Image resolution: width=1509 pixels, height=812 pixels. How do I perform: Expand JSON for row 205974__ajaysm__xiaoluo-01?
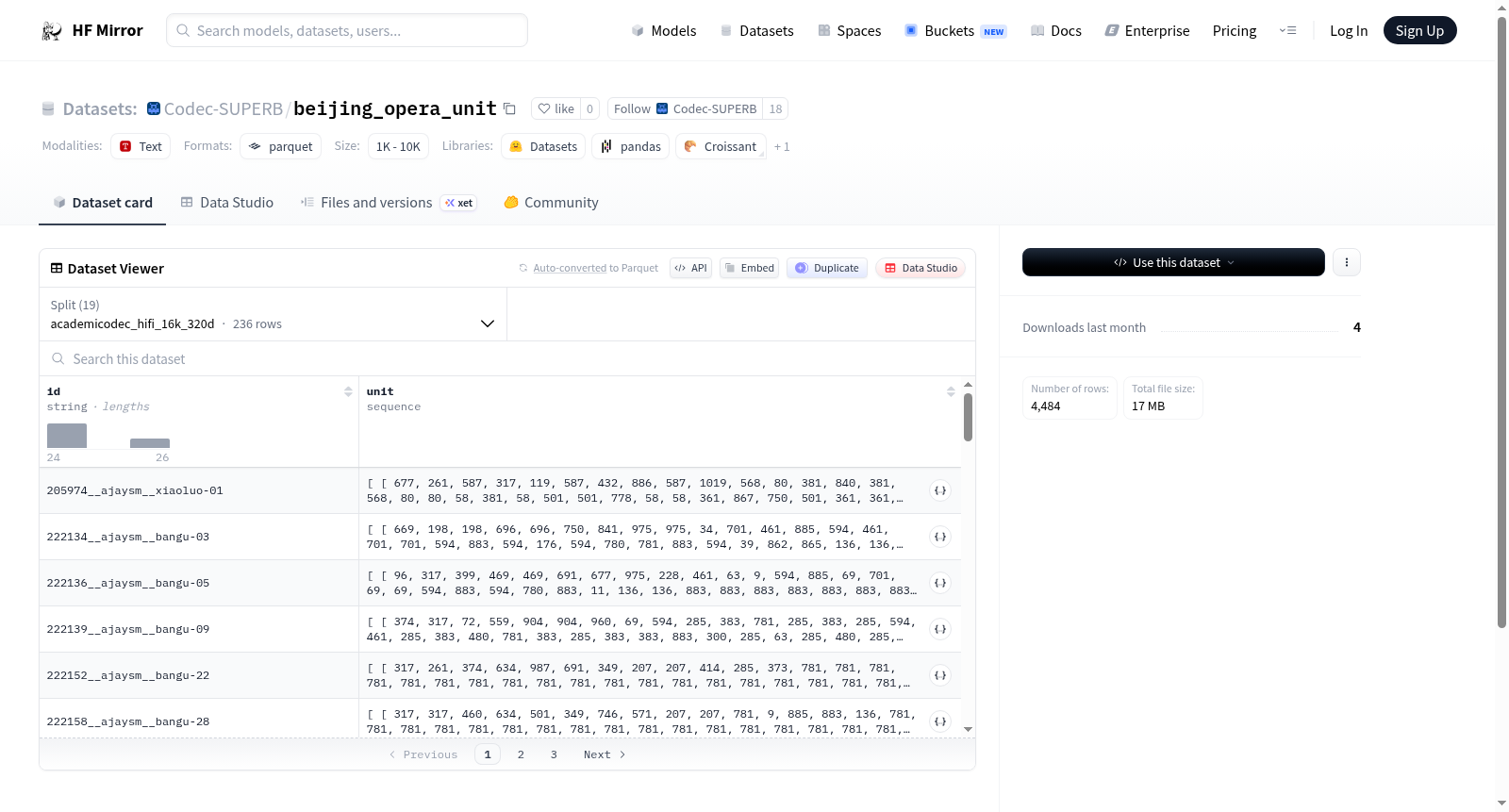point(940,490)
